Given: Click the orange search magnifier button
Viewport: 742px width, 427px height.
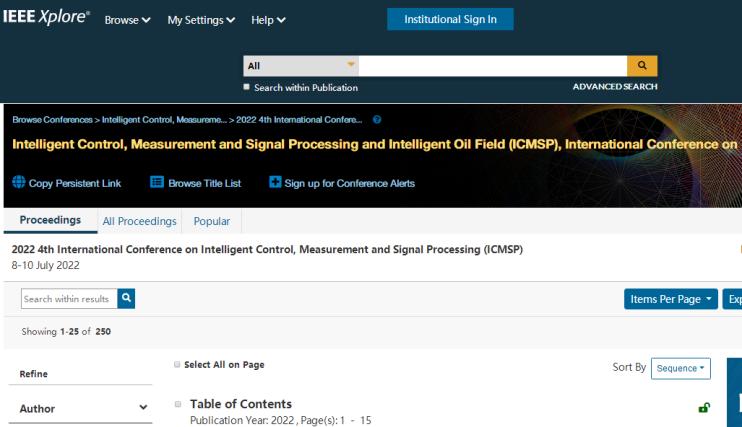Looking at the screenshot, I should pos(641,66).
